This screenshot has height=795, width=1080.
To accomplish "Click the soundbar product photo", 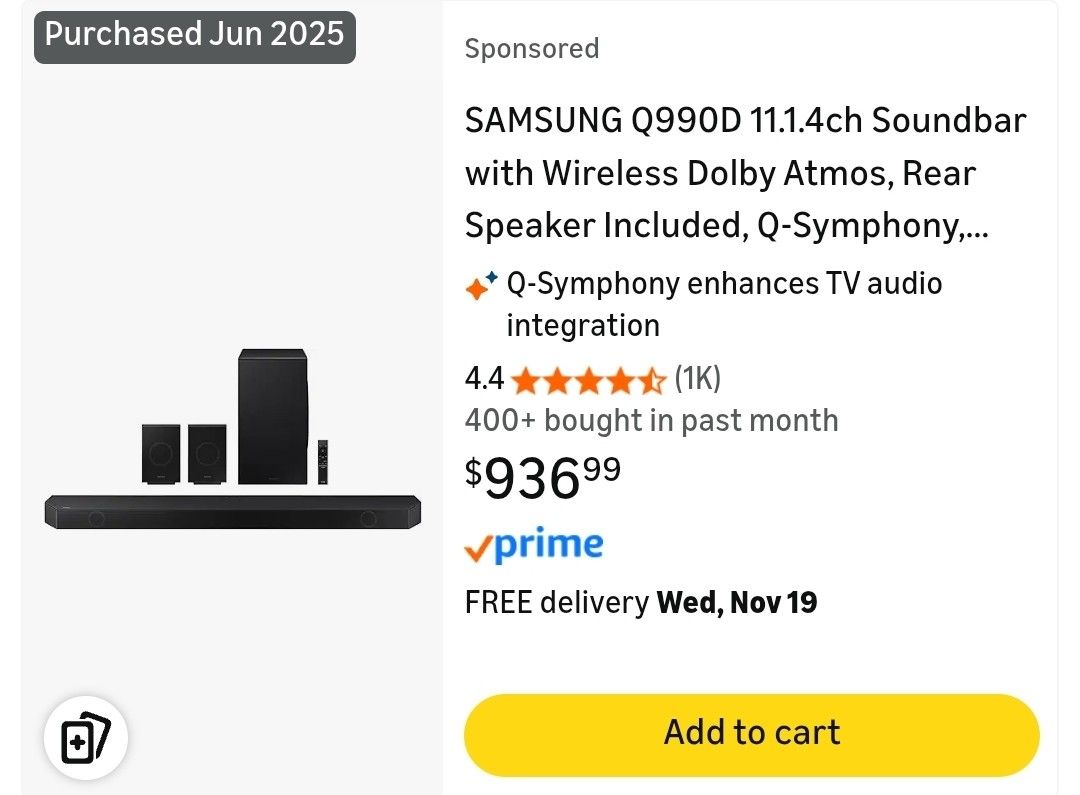I will pos(230,440).
